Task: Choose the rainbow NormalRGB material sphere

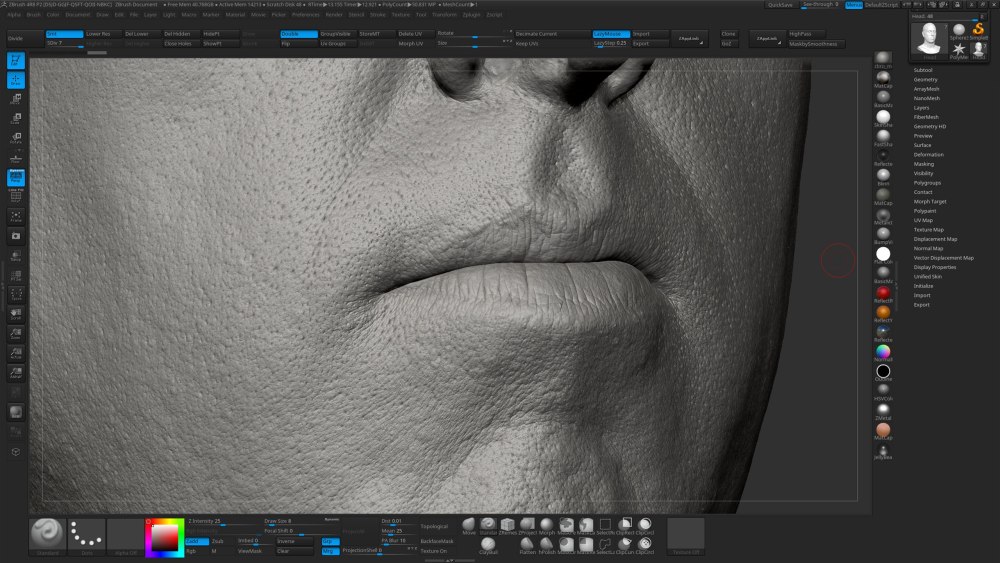Action: pyautogui.click(x=883, y=353)
